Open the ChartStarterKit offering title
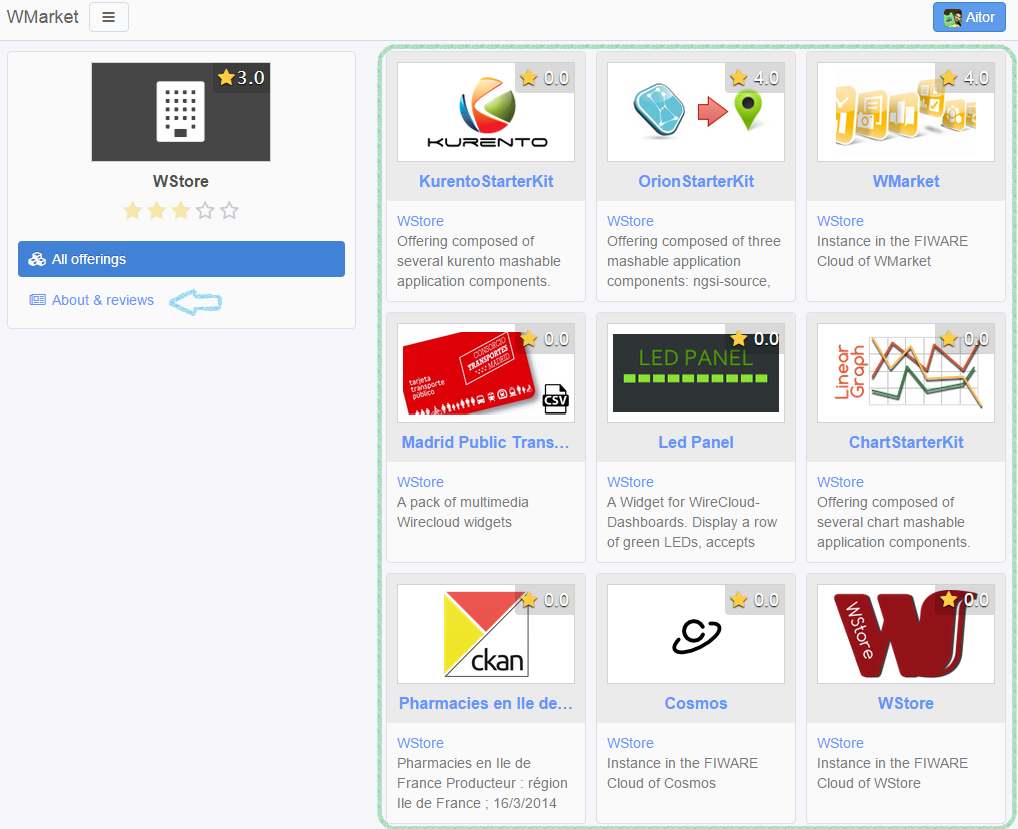This screenshot has width=1018, height=829. [x=906, y=442]
